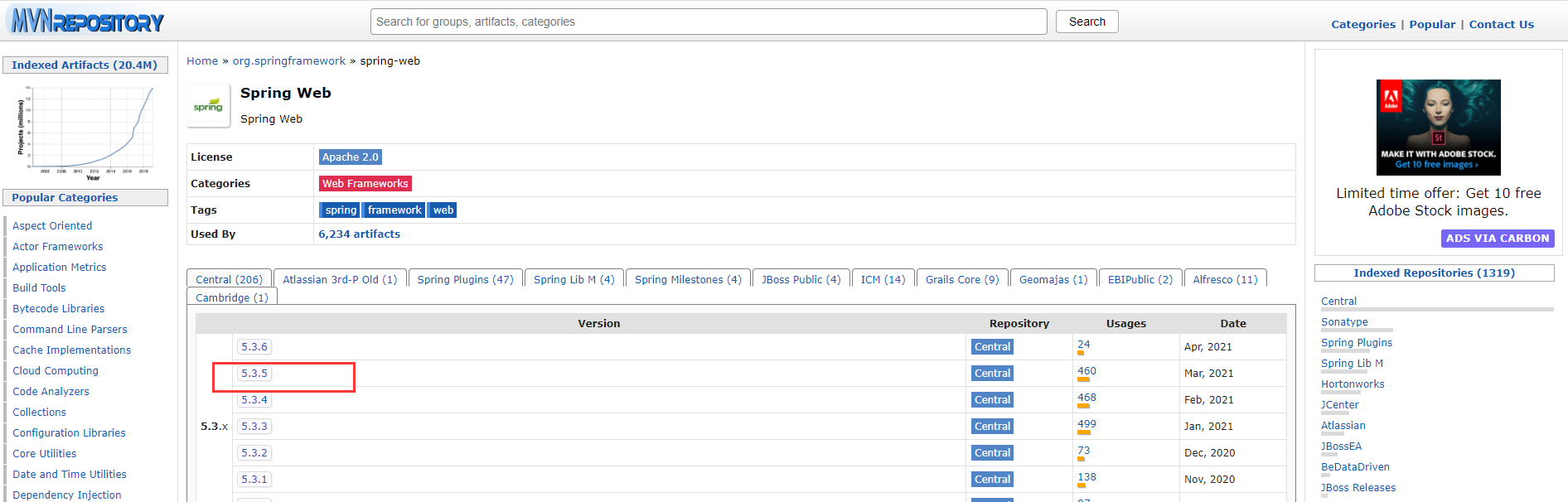The height and width of the screenshot is (502, 1568).
Task: Select the framework tag badge
Action: click(x=394, y=210)
